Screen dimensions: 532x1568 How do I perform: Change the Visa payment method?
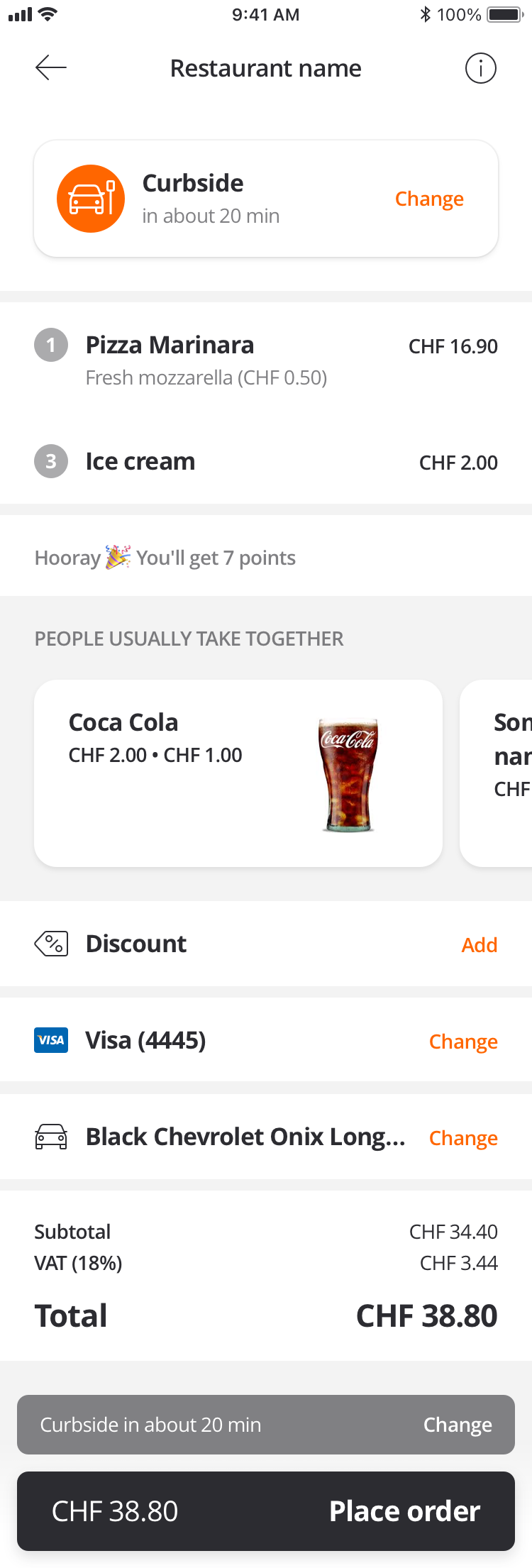point(463,1042)
